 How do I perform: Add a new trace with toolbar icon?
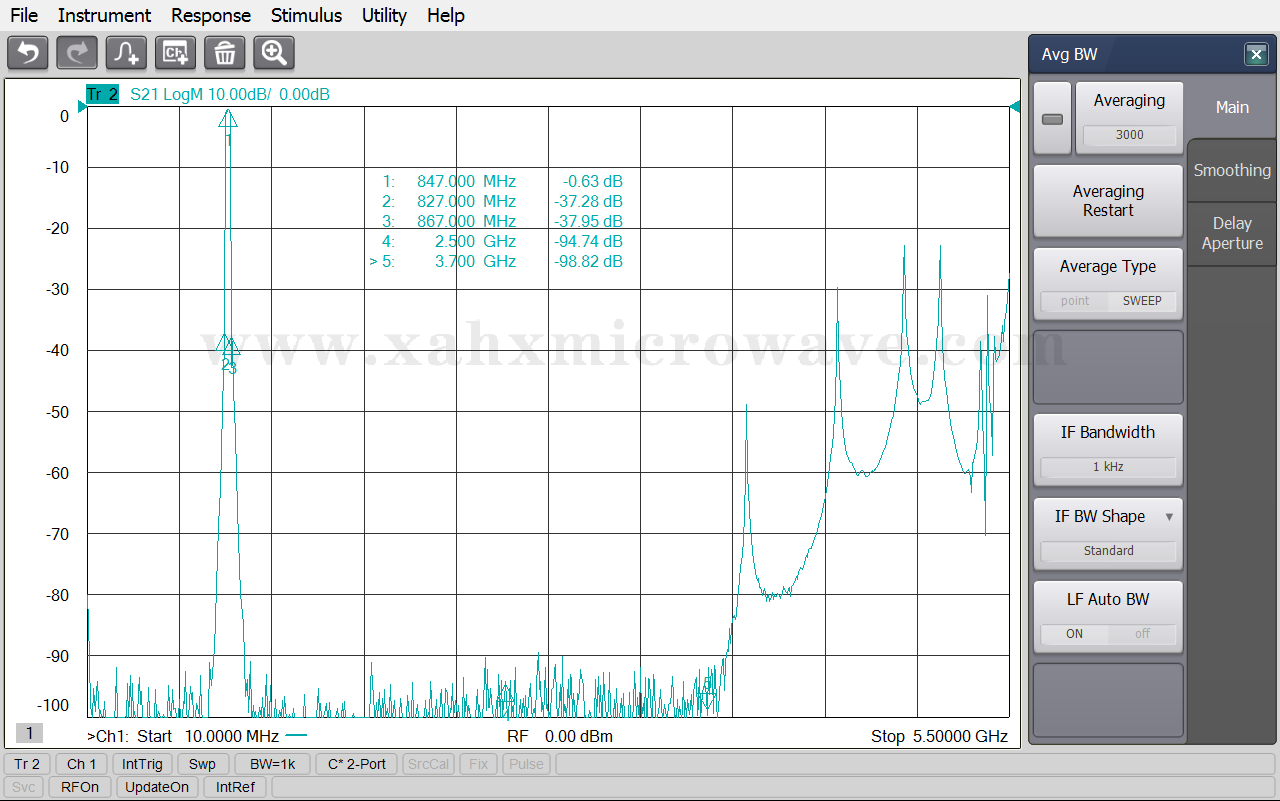point(127,53)
